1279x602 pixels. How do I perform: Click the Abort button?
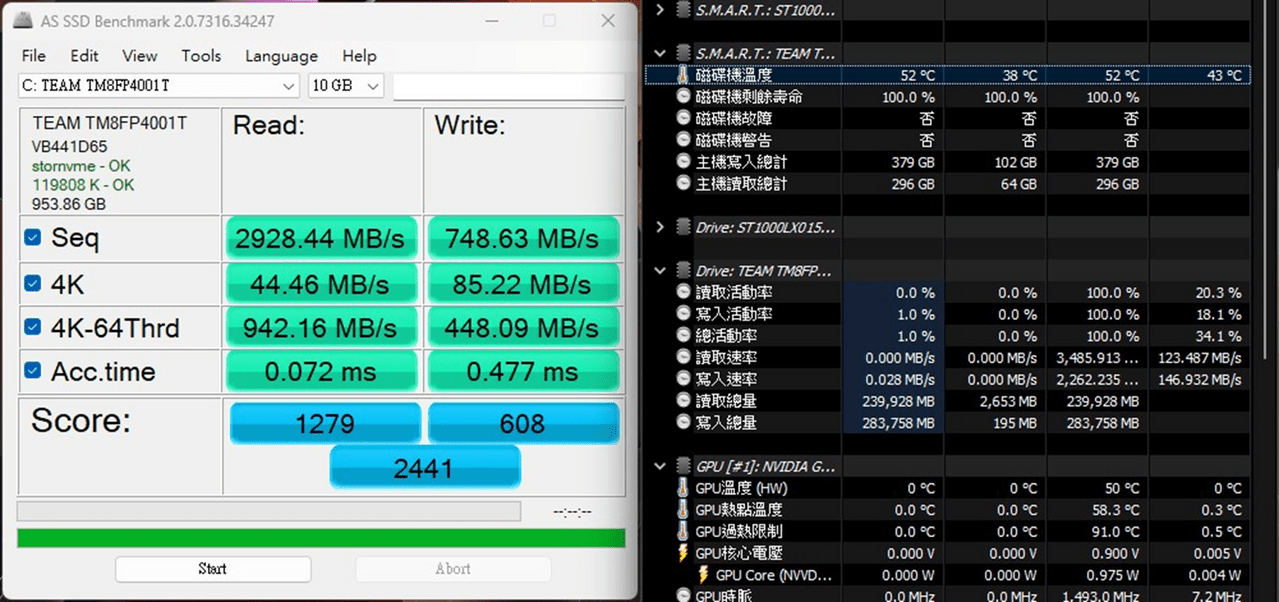pos(453,569)
